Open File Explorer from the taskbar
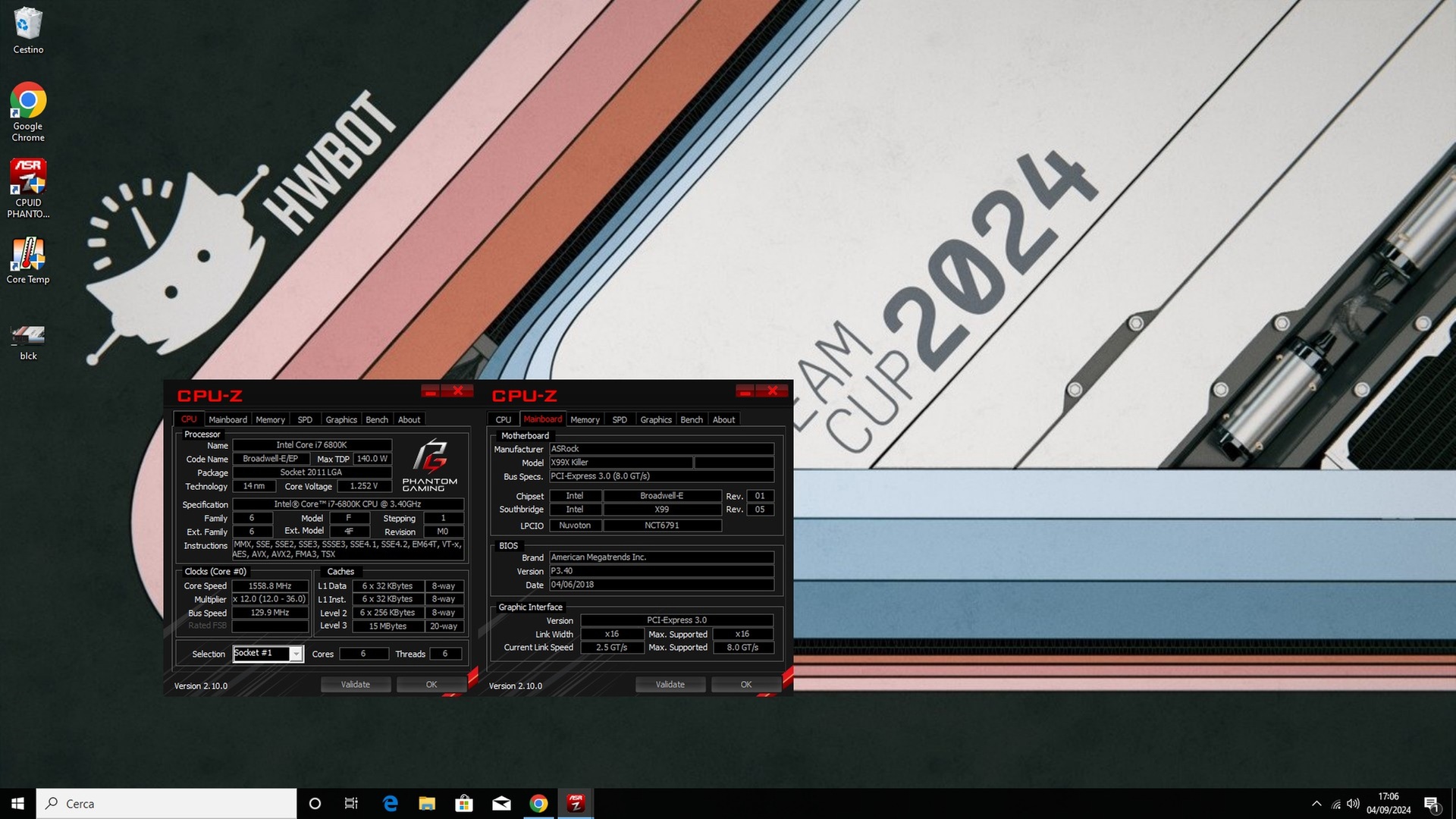This screenshot has height=819, width=1456. click(427, 803)
